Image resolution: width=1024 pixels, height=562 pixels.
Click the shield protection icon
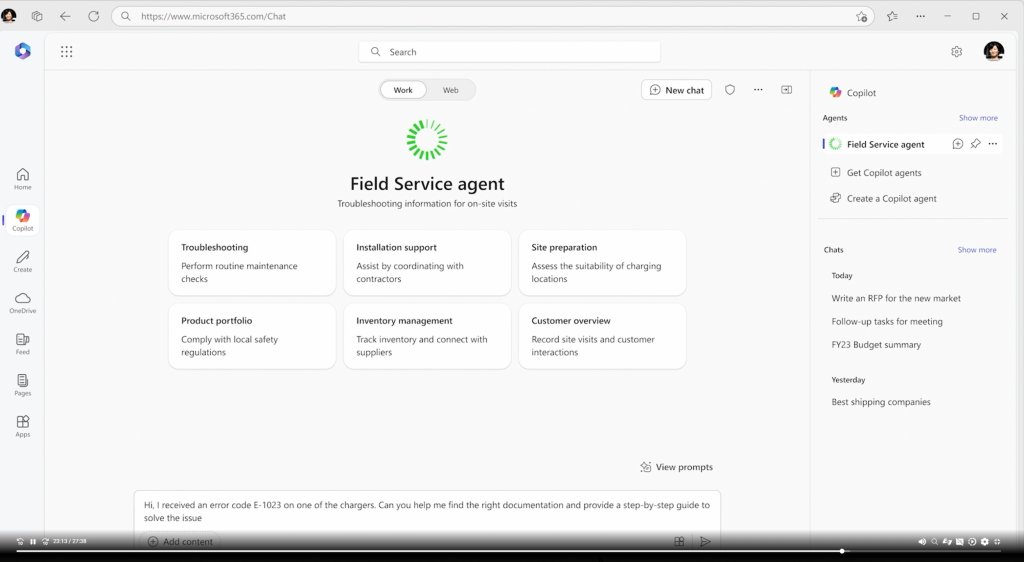730,90
